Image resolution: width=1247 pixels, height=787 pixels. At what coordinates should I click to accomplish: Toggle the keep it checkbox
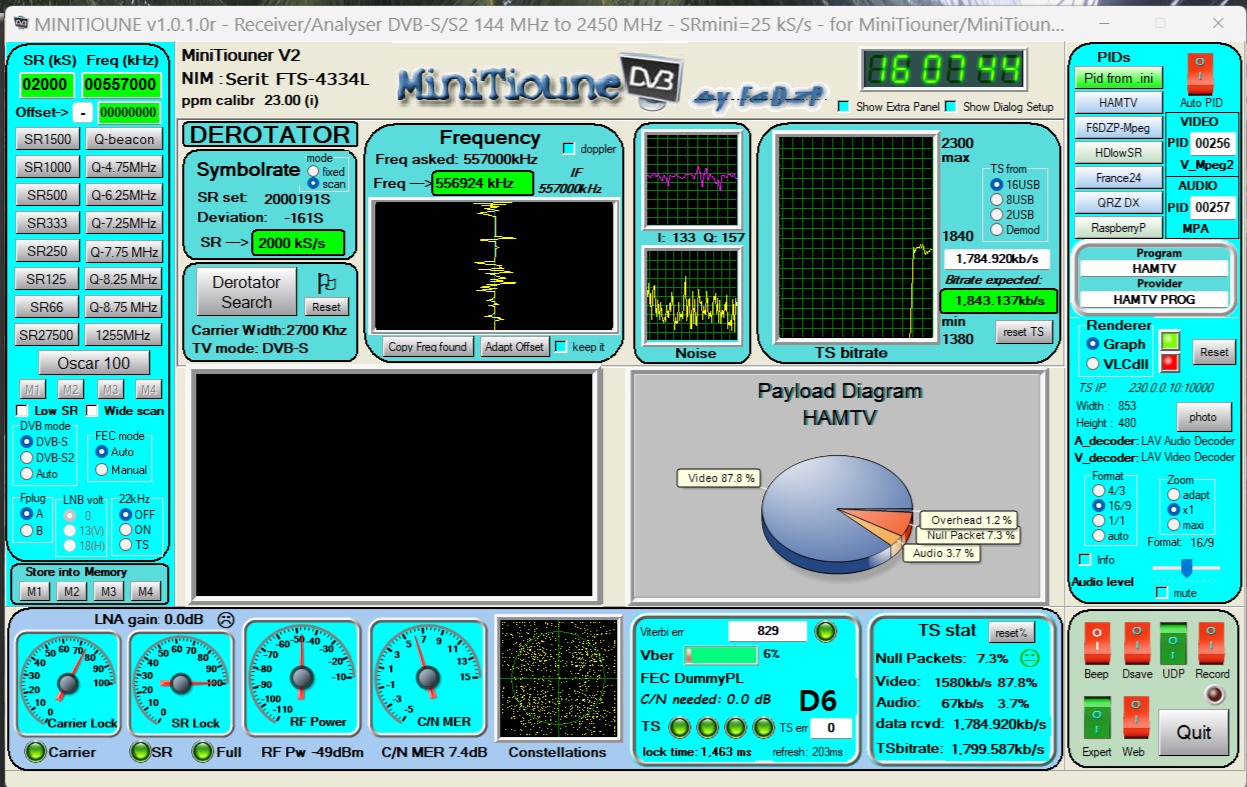(561, 346)
